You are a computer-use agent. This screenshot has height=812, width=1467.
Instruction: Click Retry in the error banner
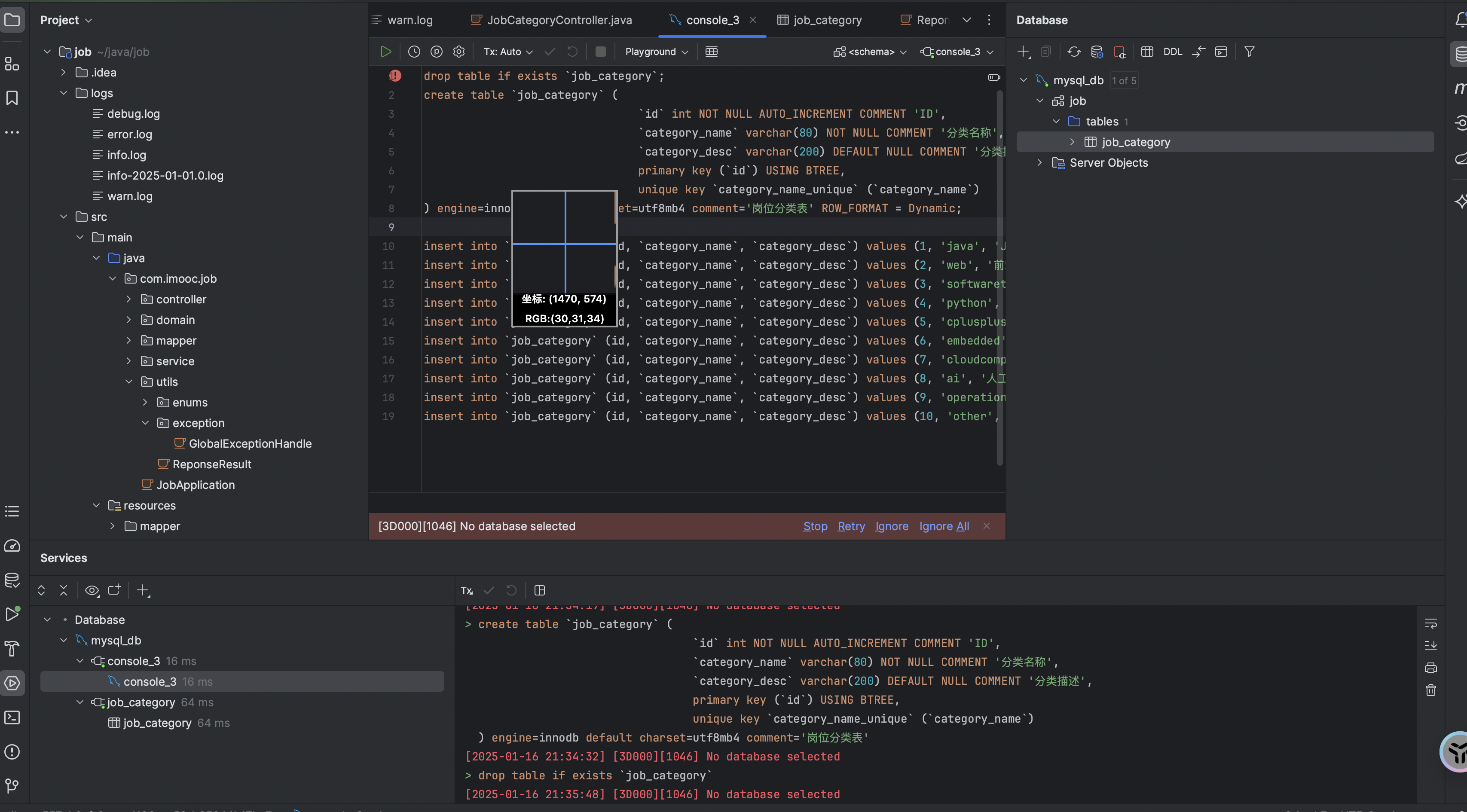point(851,526)
